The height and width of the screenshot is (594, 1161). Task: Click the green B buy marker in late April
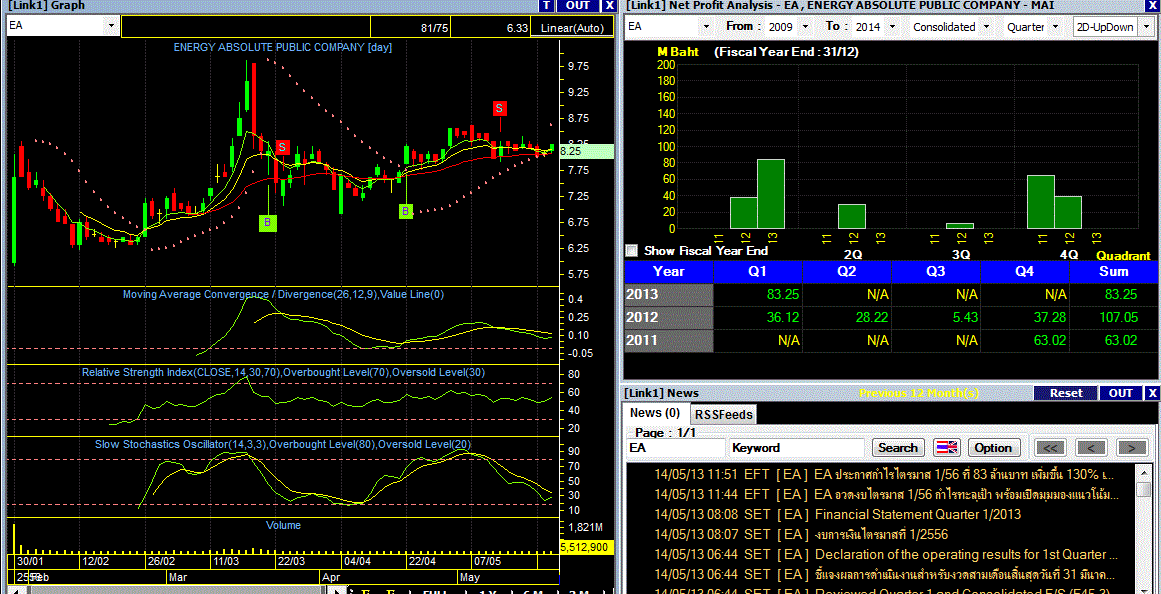[405, 212]
